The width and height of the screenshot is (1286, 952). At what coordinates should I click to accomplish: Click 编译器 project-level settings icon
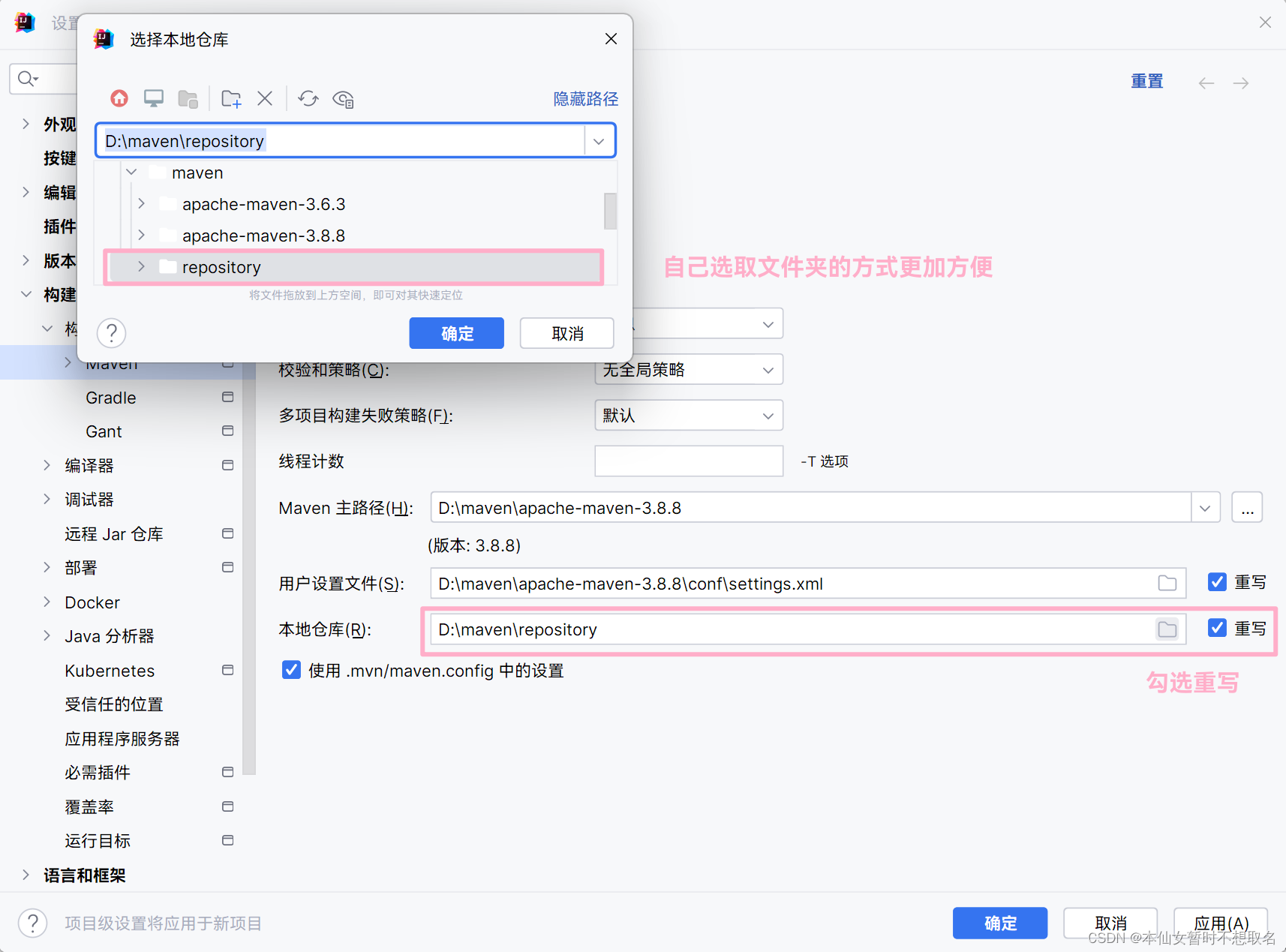click(228, 465)
